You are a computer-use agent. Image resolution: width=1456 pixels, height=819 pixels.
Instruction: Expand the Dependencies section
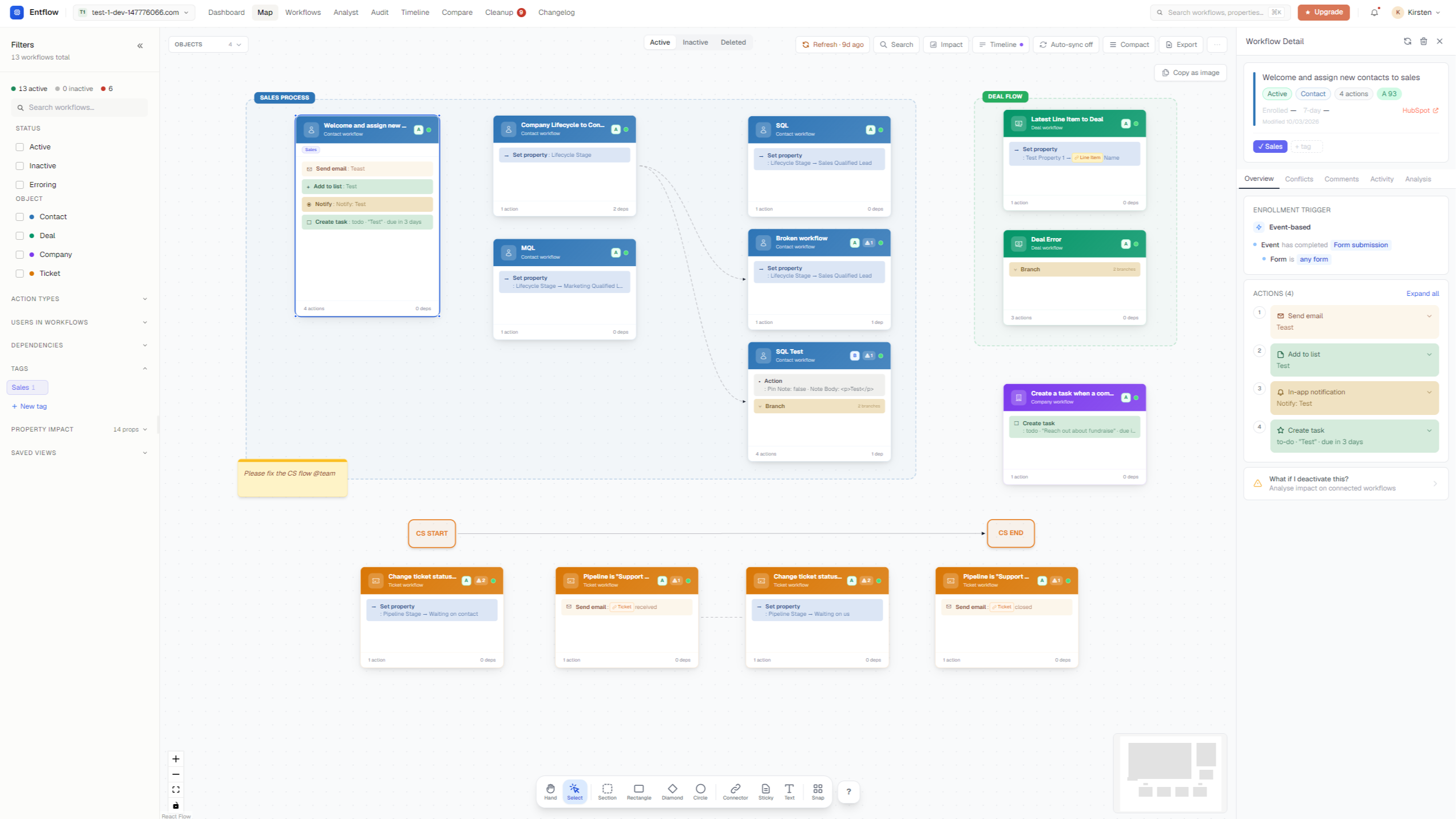(80, 345)
